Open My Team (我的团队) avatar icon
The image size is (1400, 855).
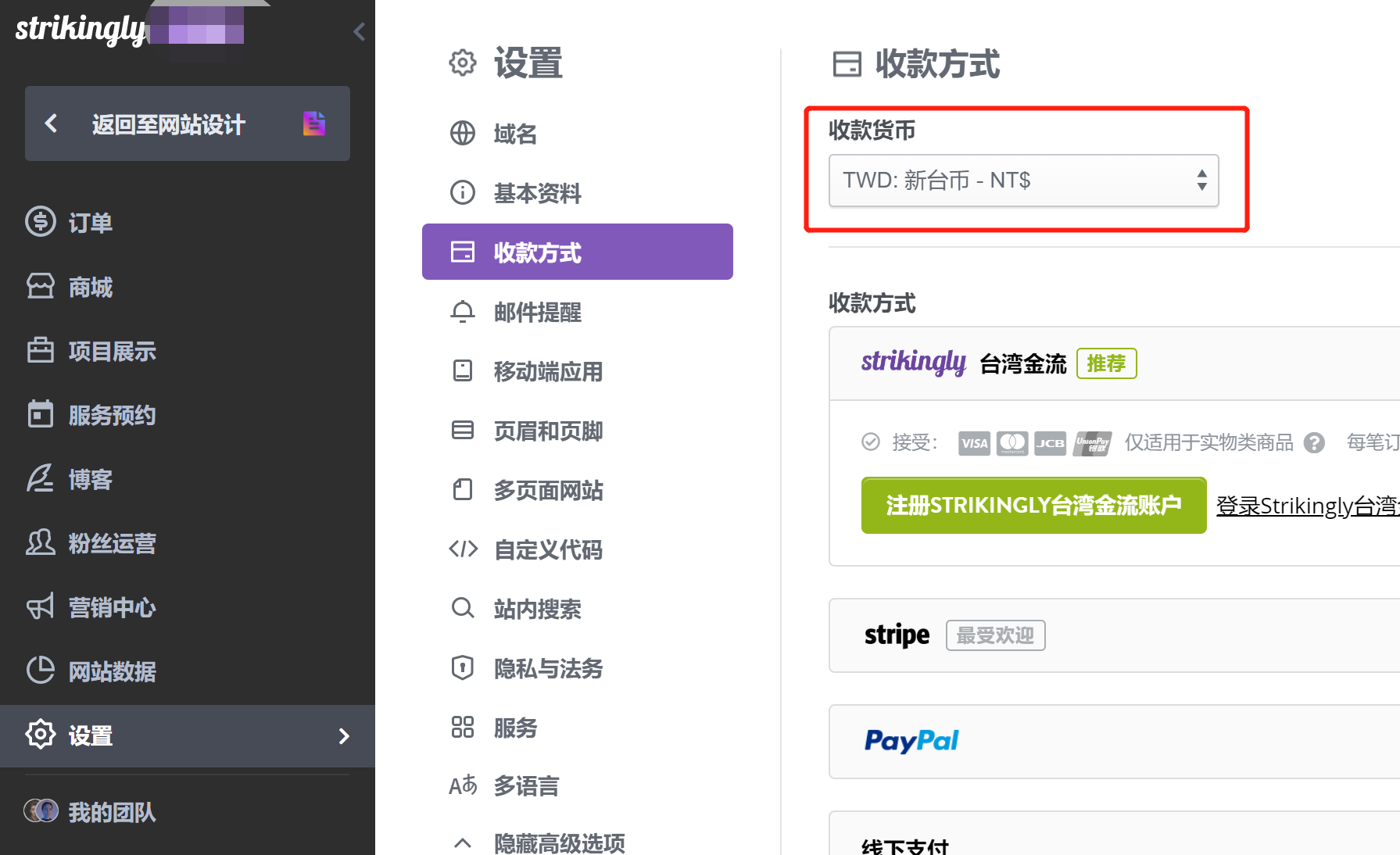pos(41,811)
